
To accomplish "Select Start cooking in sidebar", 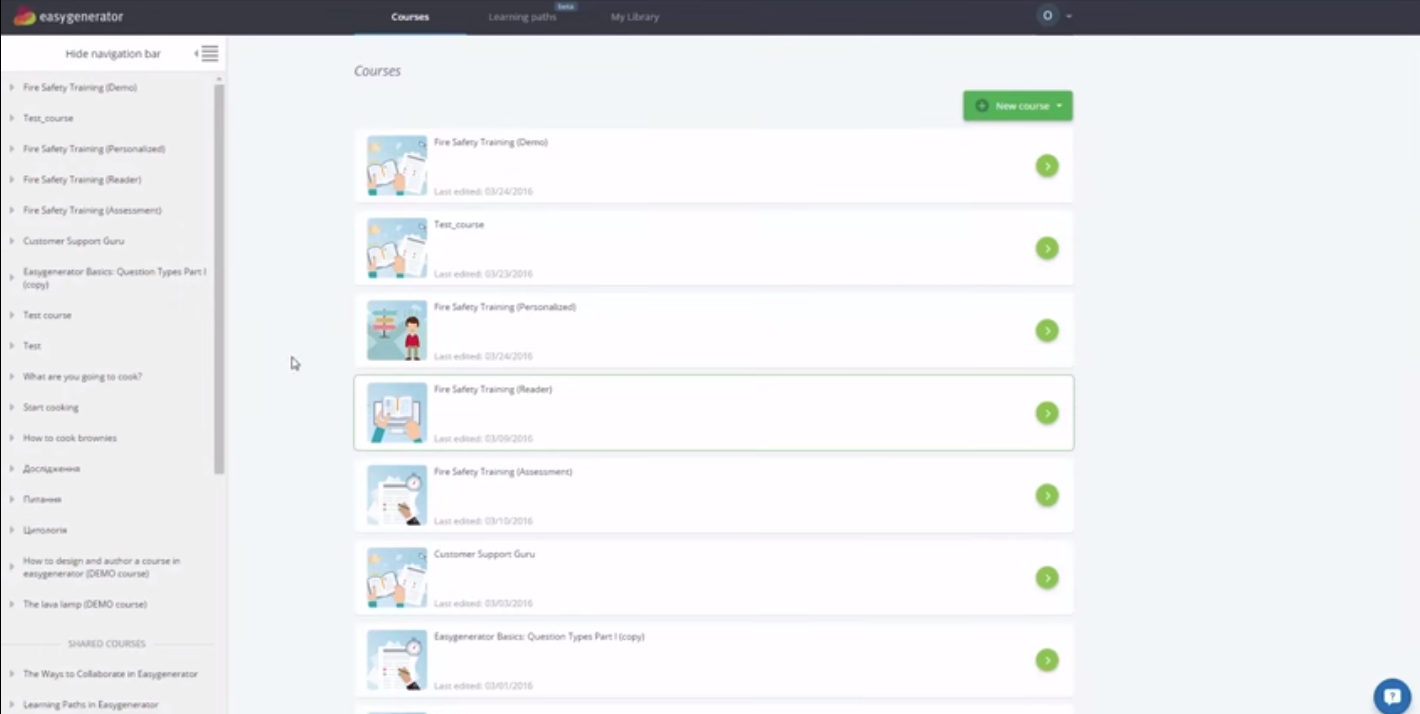I will [51, 407].
